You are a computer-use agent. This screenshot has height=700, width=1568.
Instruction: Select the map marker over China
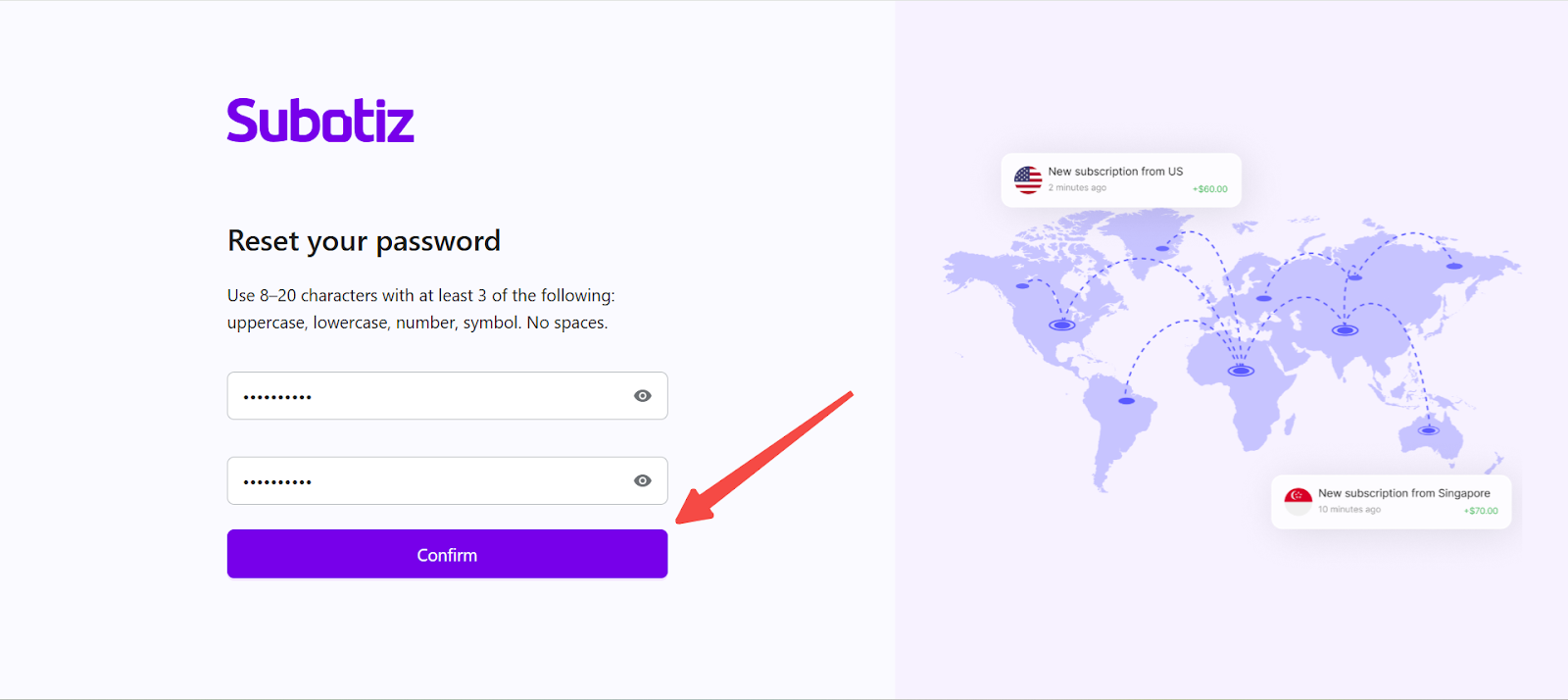click(x=1345, y=330)
